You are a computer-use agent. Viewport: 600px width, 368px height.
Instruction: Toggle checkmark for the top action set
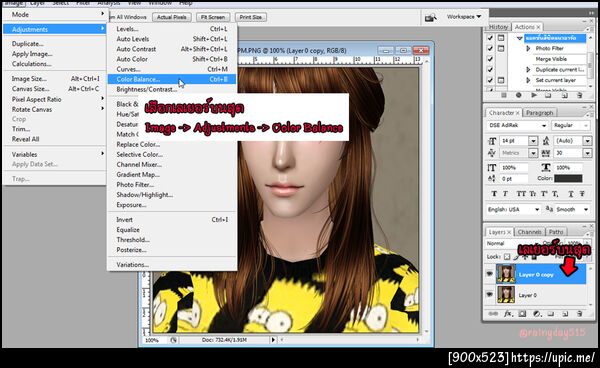[x=490, y=38]
